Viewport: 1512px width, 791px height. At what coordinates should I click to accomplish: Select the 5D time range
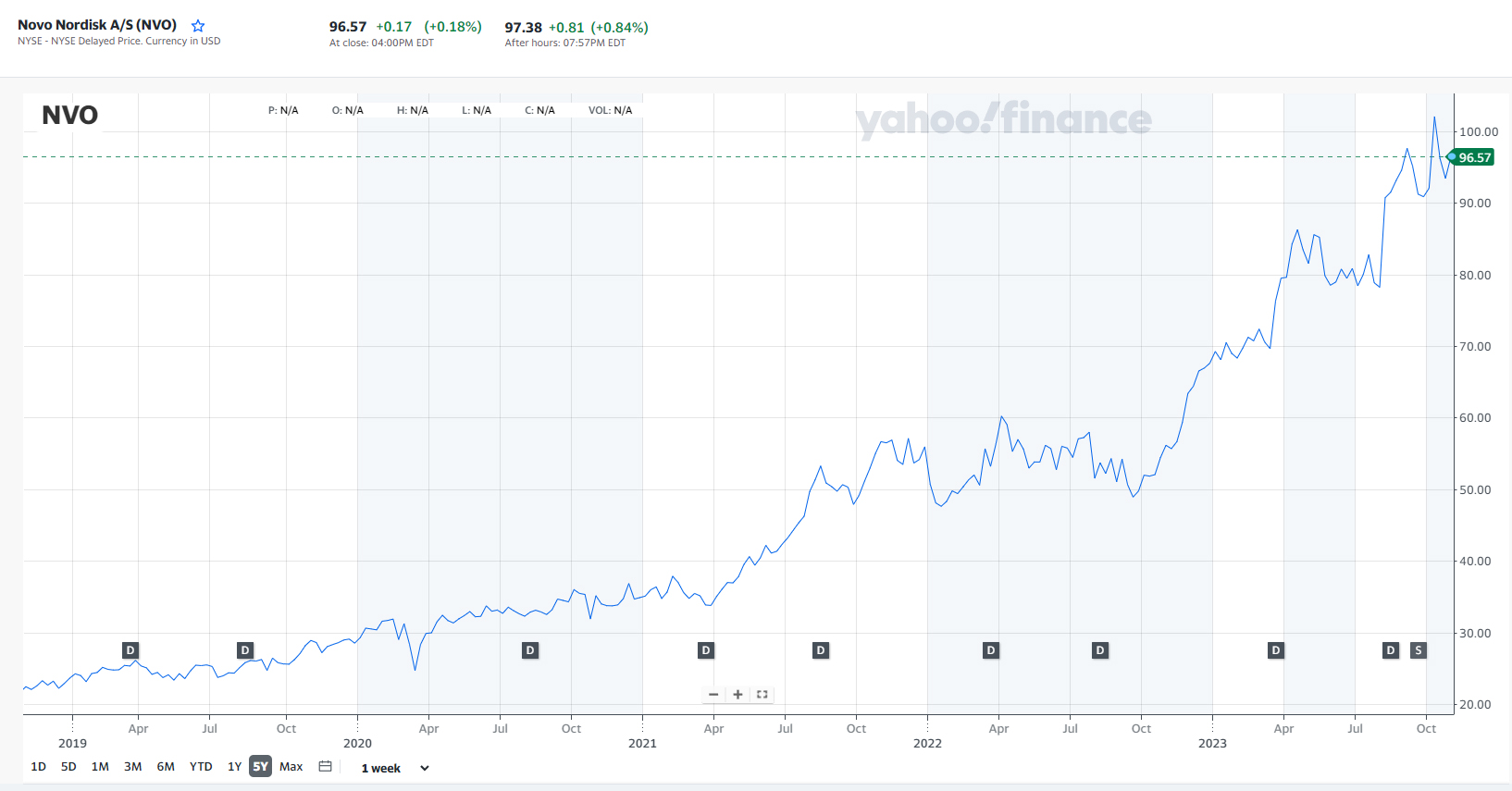click(68, 767)
